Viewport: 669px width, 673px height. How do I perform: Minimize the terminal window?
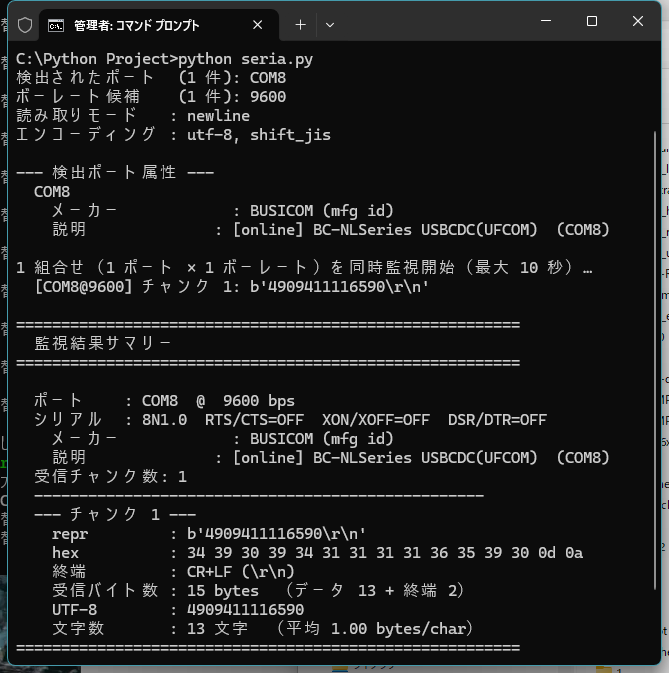click(x=546, y=21)
